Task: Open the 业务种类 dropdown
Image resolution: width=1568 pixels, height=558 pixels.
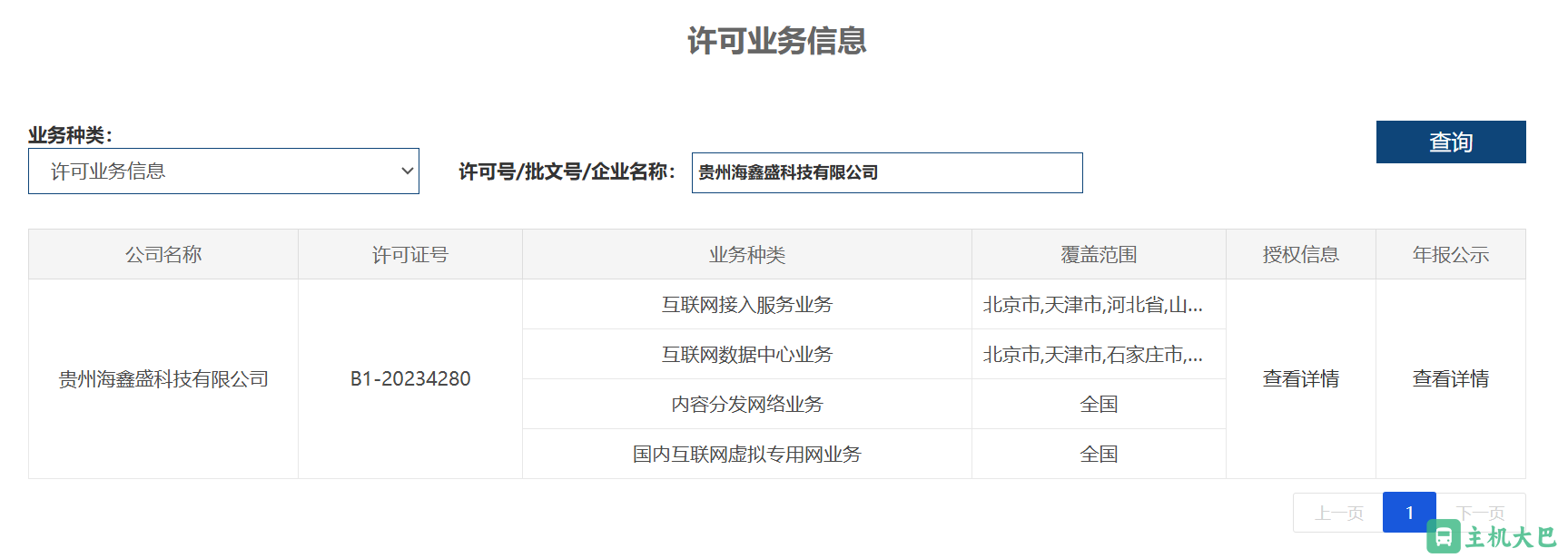Action: coord(223,171)
